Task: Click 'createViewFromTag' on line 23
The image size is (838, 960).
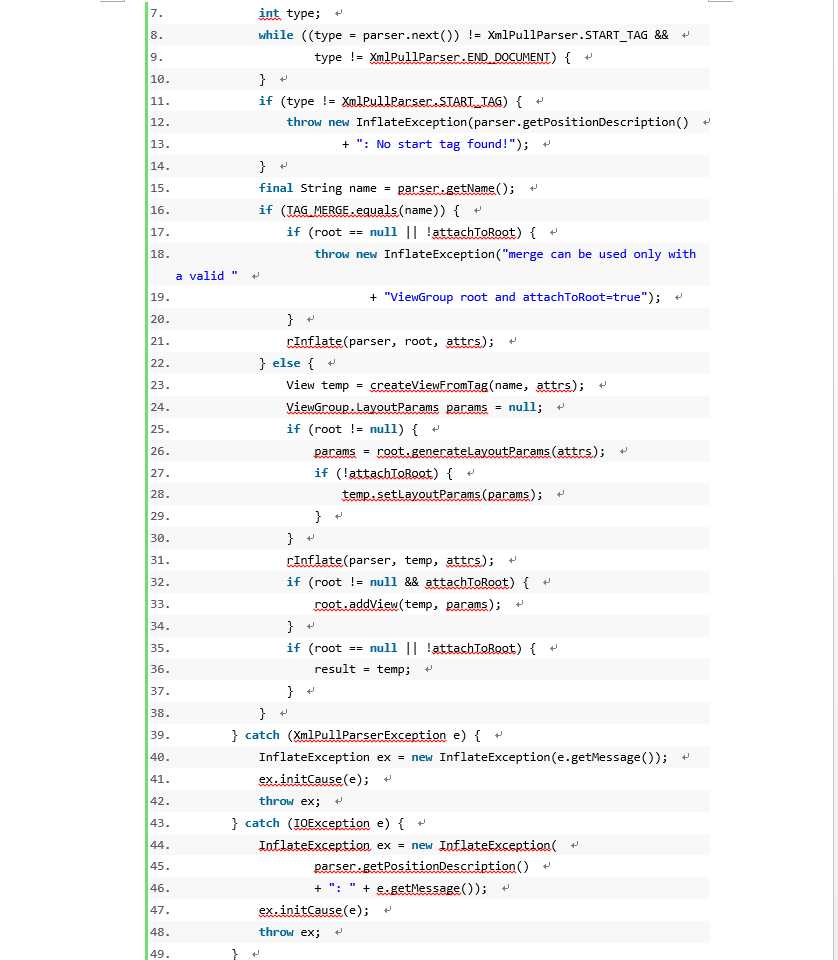Action: (x=428, y=385)
